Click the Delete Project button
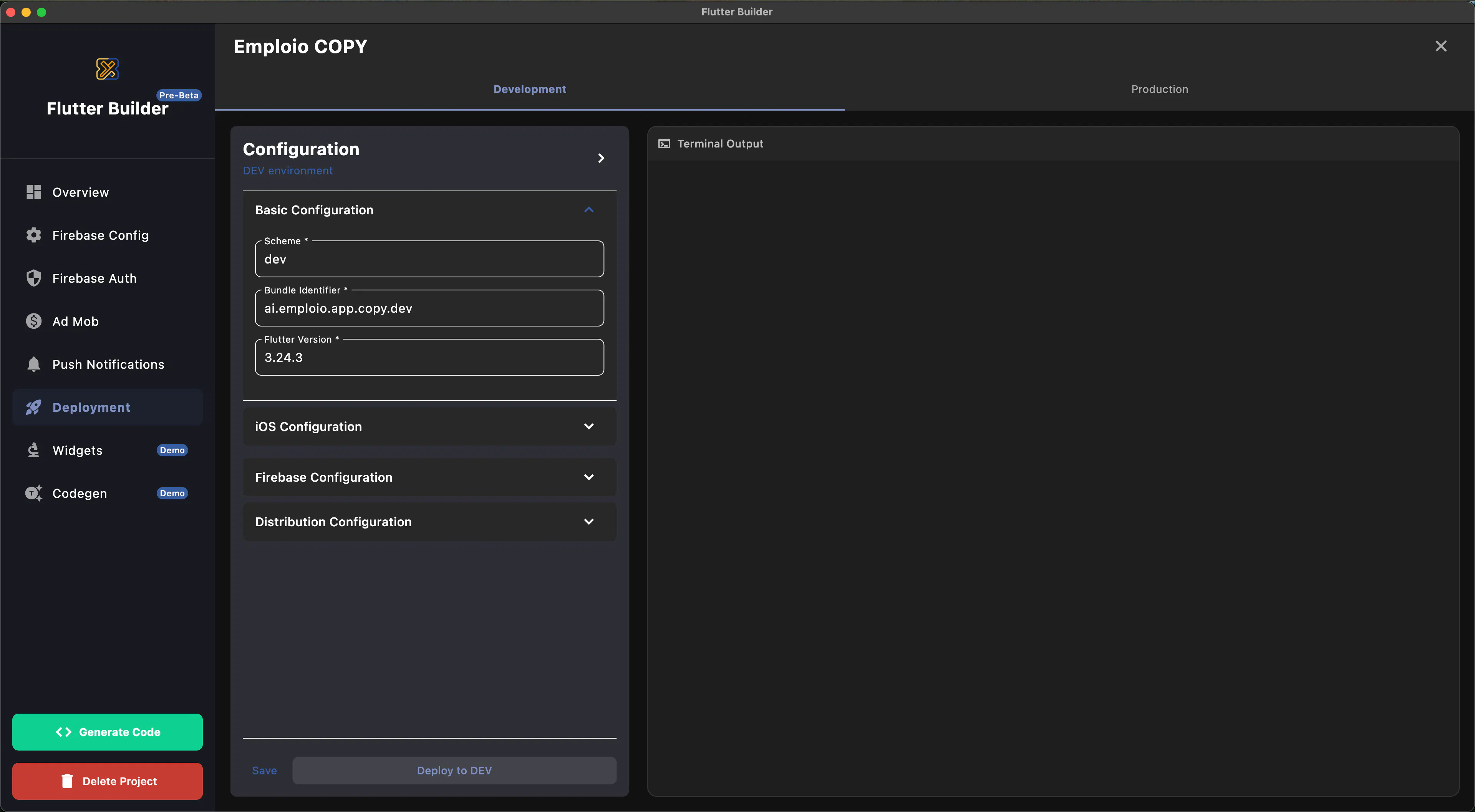 [x=107, y=781]
